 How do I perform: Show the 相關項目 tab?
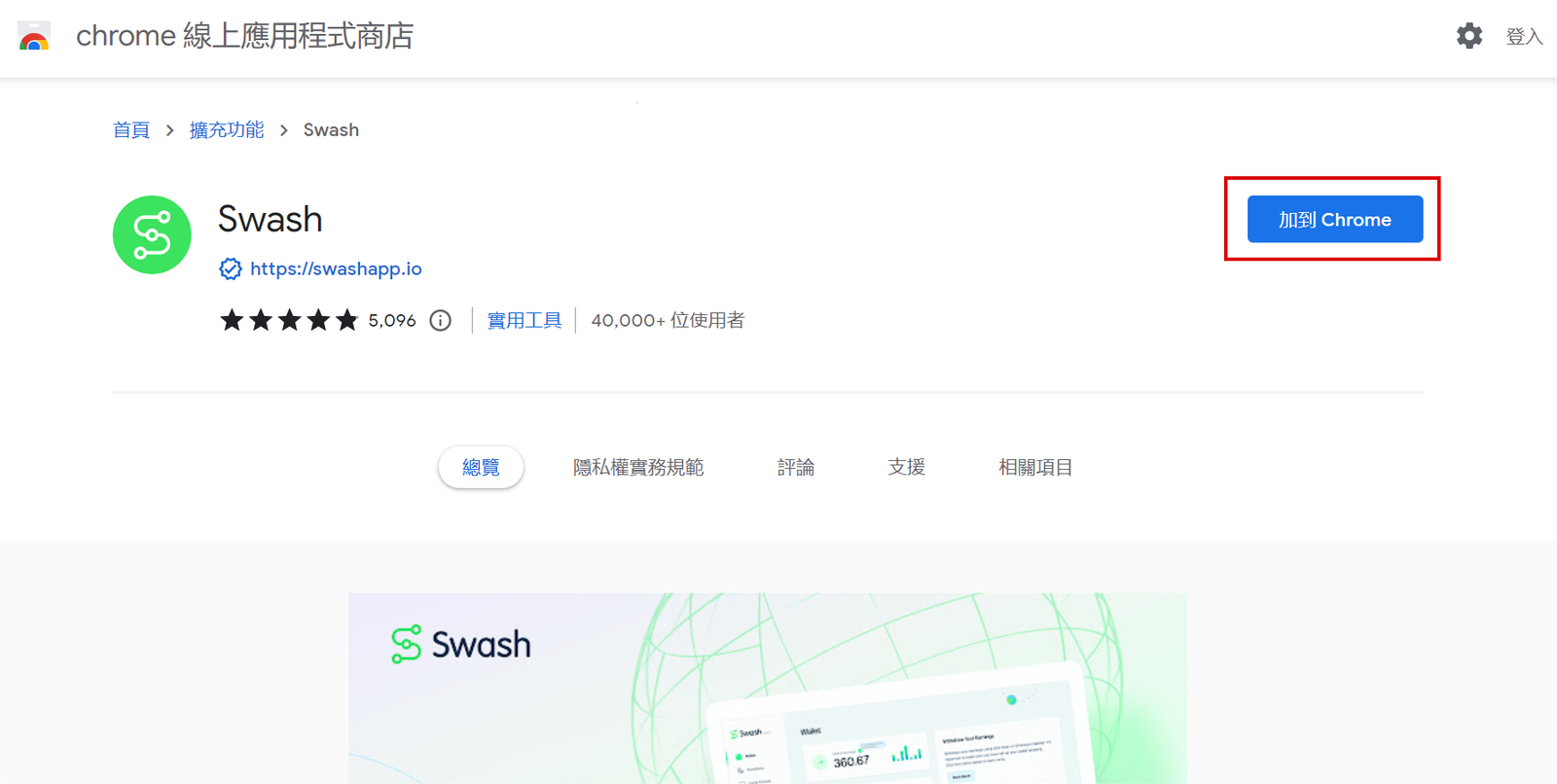1035,468
